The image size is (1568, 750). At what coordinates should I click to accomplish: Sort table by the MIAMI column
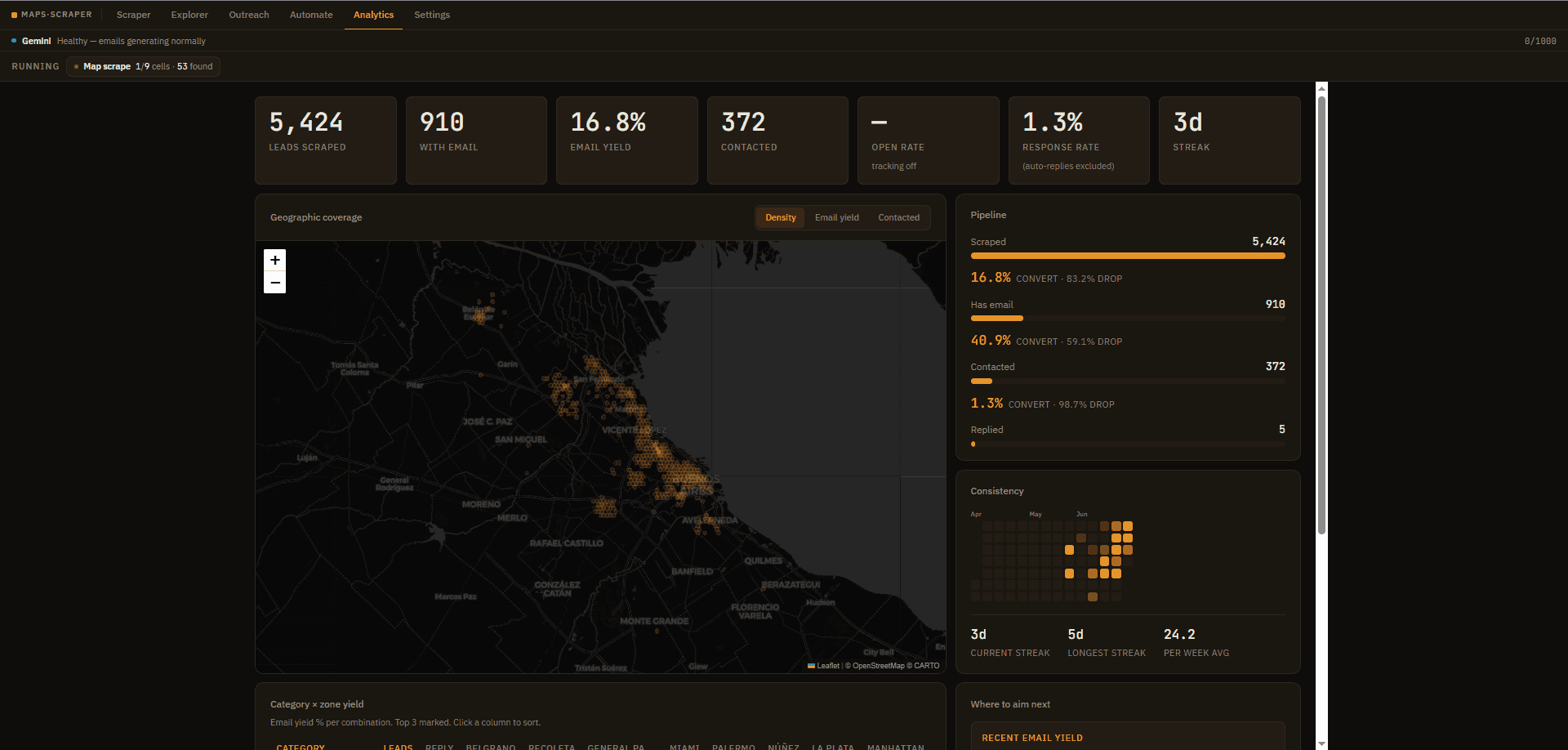(684, 747)
